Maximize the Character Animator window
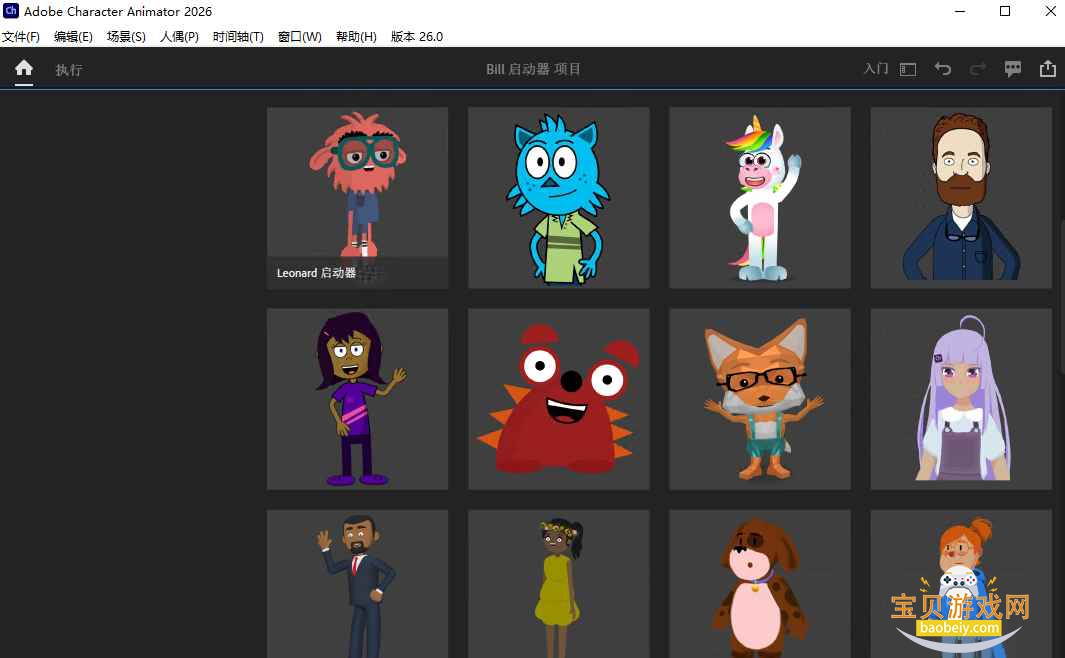 click(1005, 11)
